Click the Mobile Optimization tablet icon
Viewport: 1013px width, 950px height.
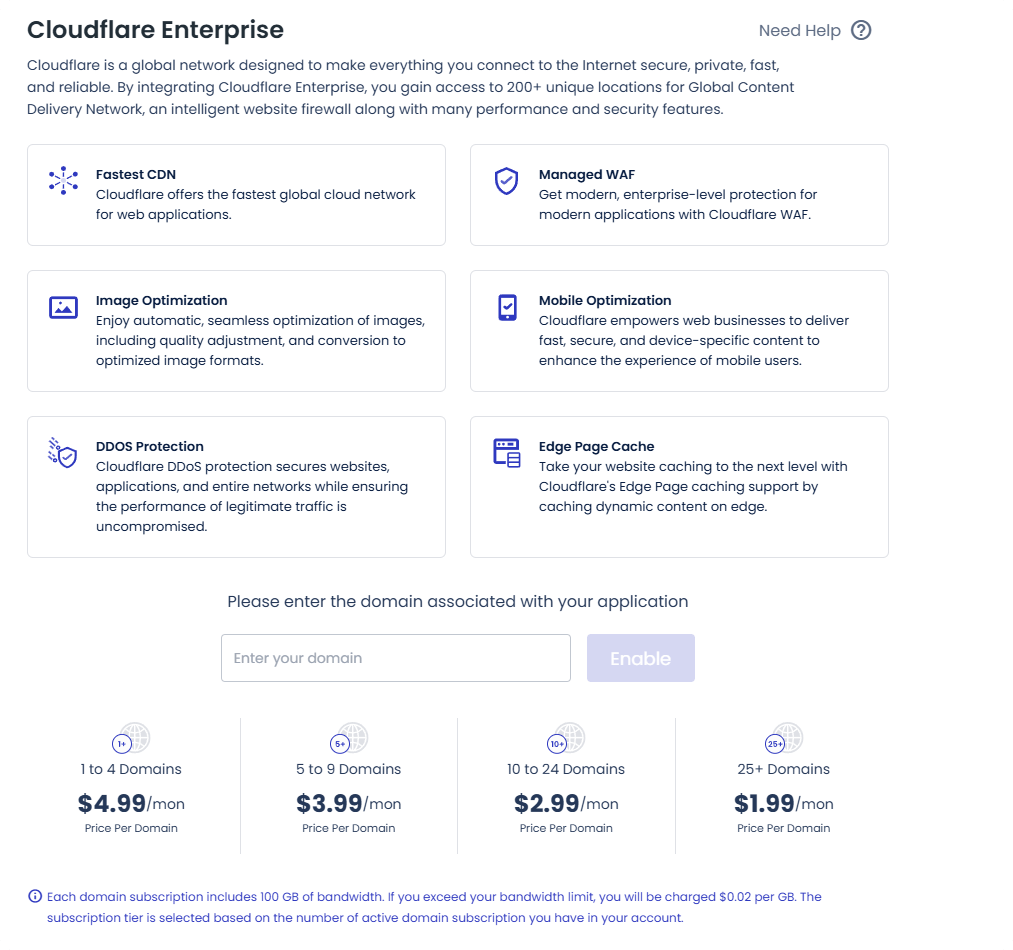[507, 308]
